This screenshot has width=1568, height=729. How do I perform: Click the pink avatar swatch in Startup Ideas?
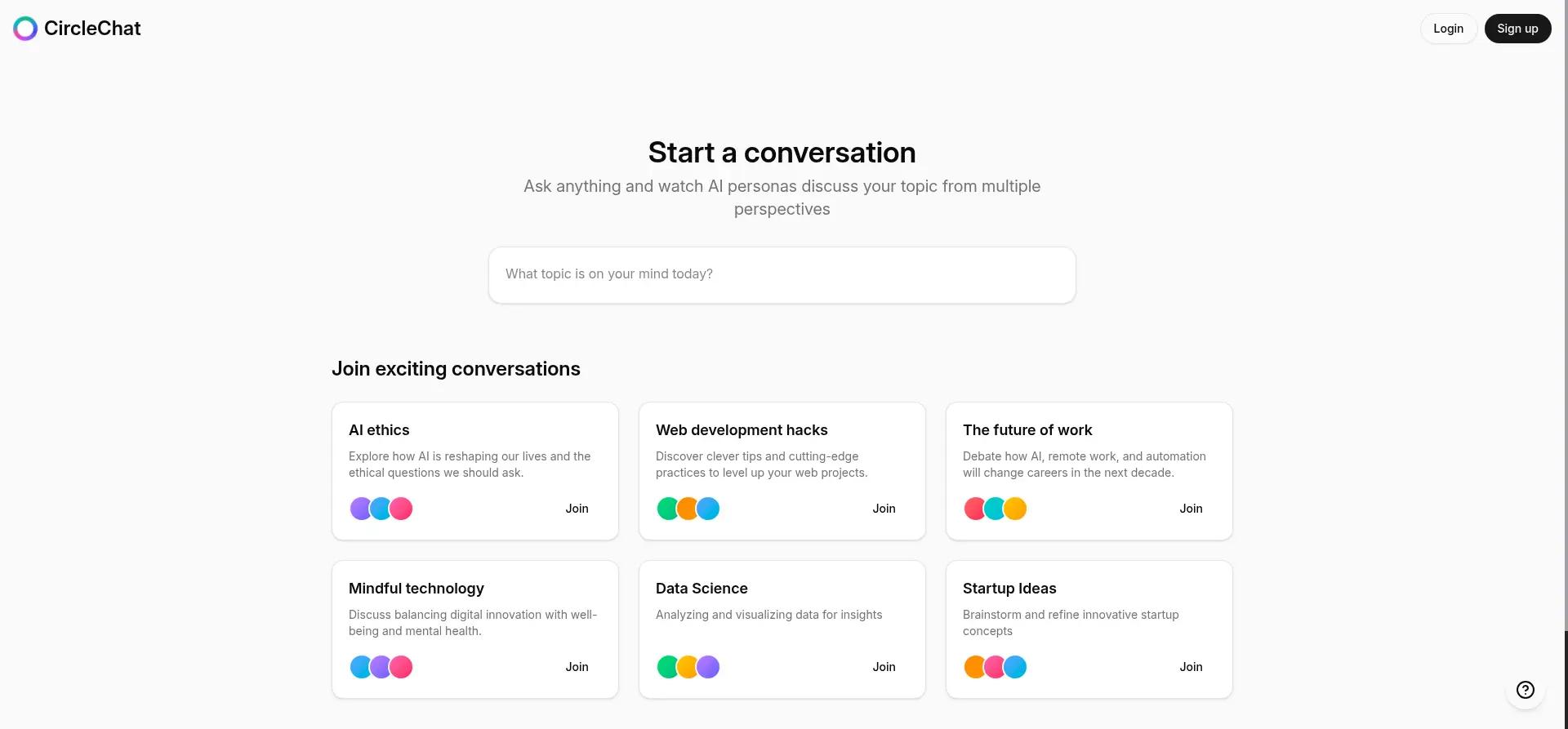coord(995,666)
